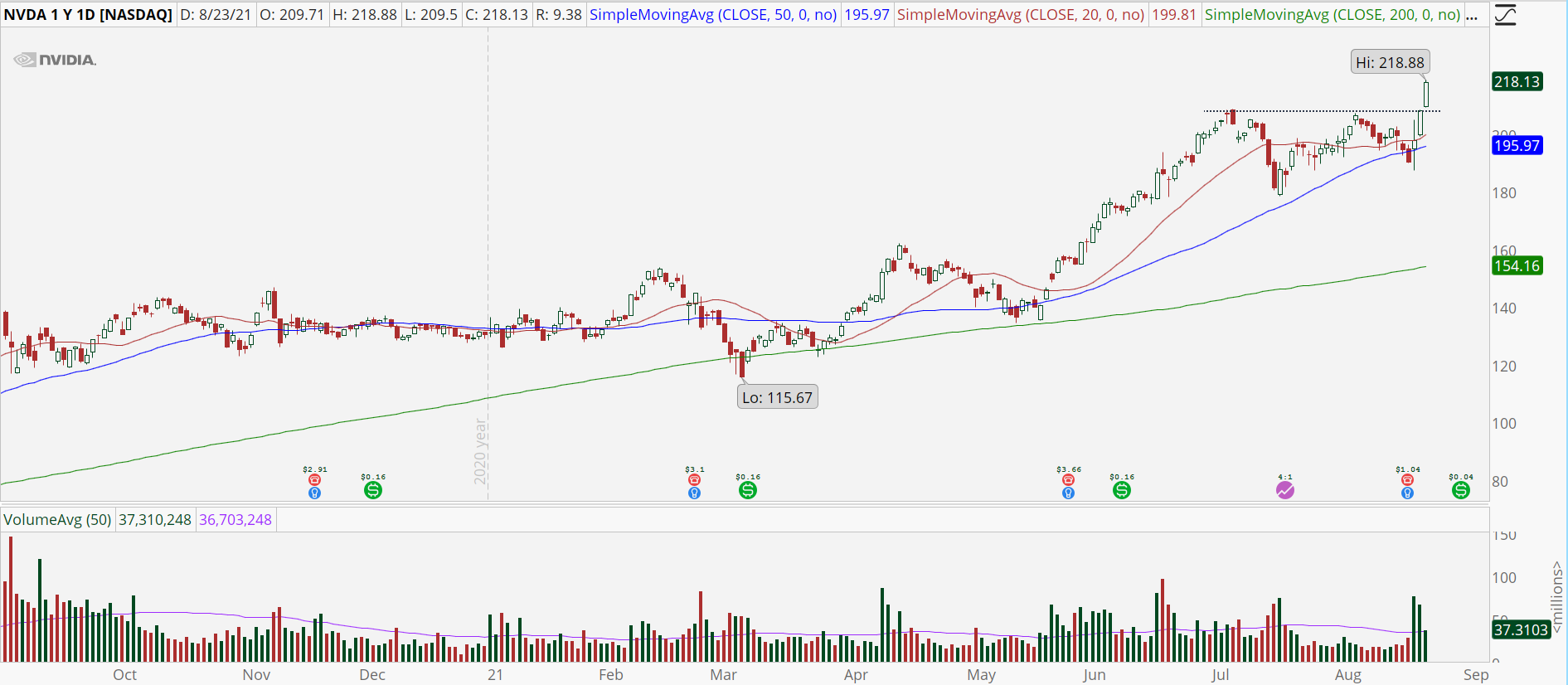
Task: Click the Nov label on the time axis
Action: [x=256, y=674]
